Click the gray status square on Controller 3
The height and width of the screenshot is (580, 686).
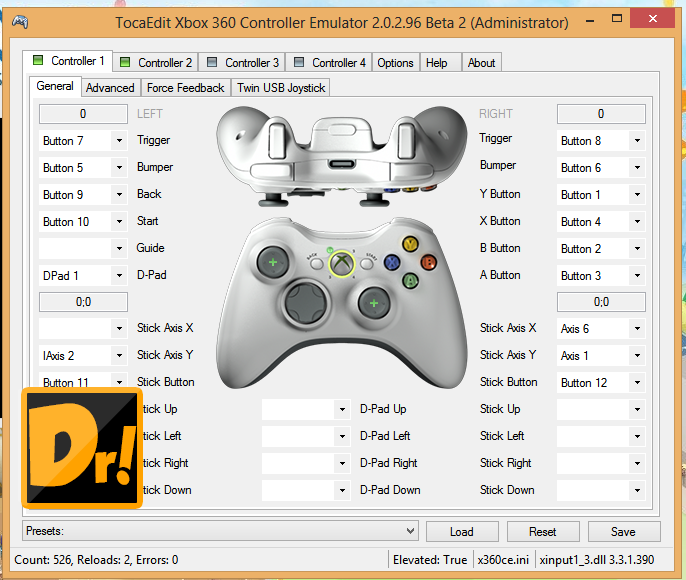(x=212, y=62)
